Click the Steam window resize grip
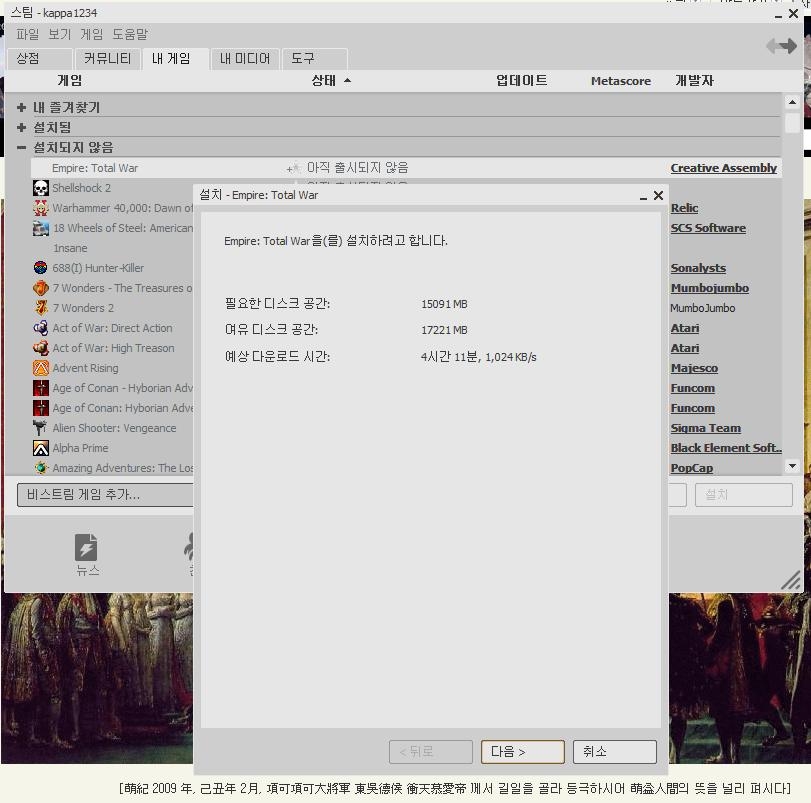811x803 pixels. tap(790, 580)
